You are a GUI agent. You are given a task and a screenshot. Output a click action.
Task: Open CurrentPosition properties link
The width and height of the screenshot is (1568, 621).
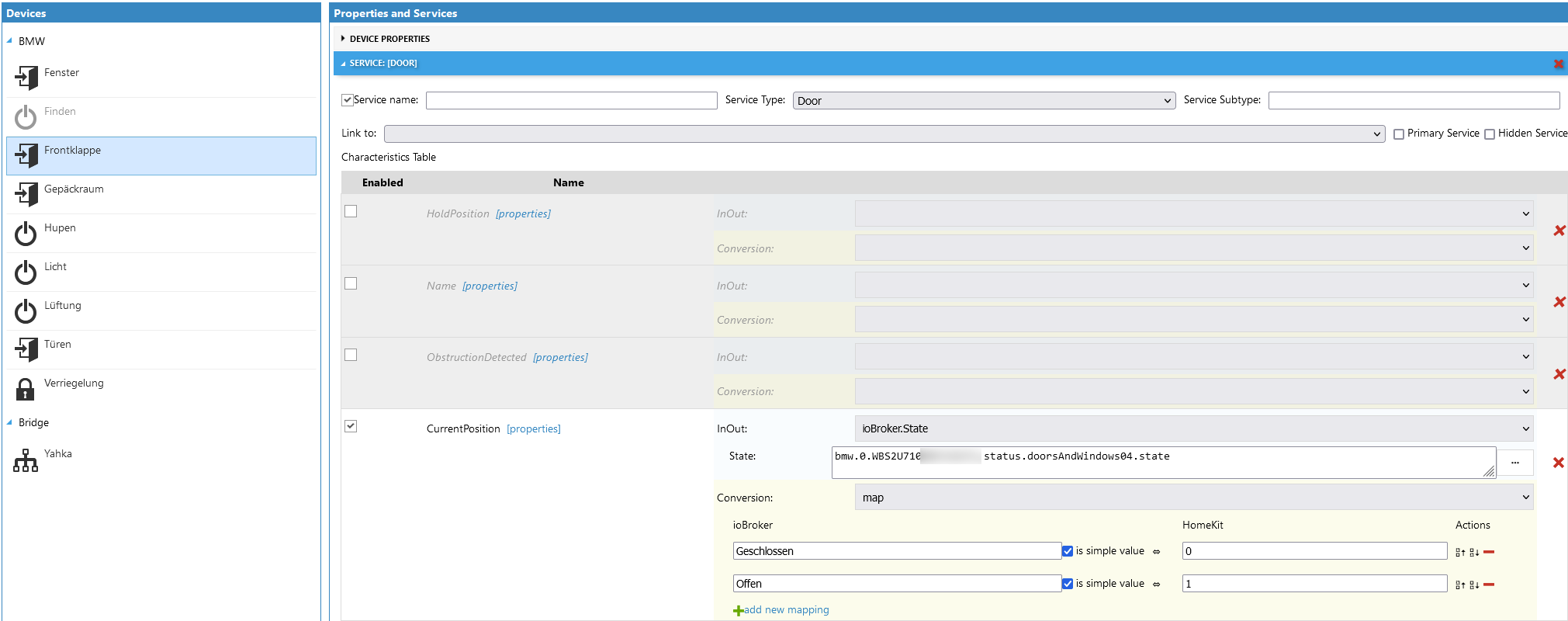coord(533,429)
